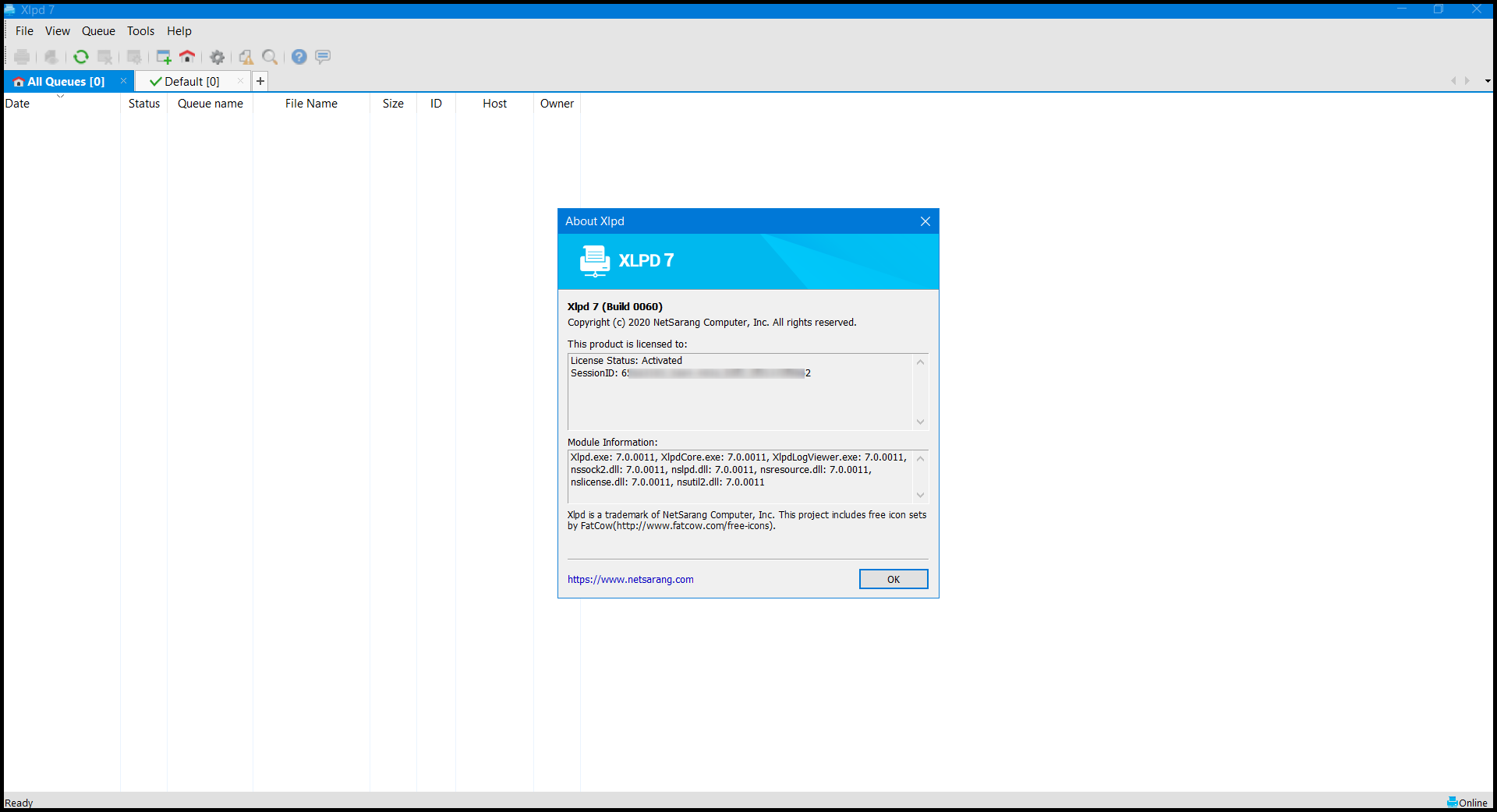Open the View menu
This screenshot has height=812, width=1497.
pyautogui.click(x=58, y=31)
